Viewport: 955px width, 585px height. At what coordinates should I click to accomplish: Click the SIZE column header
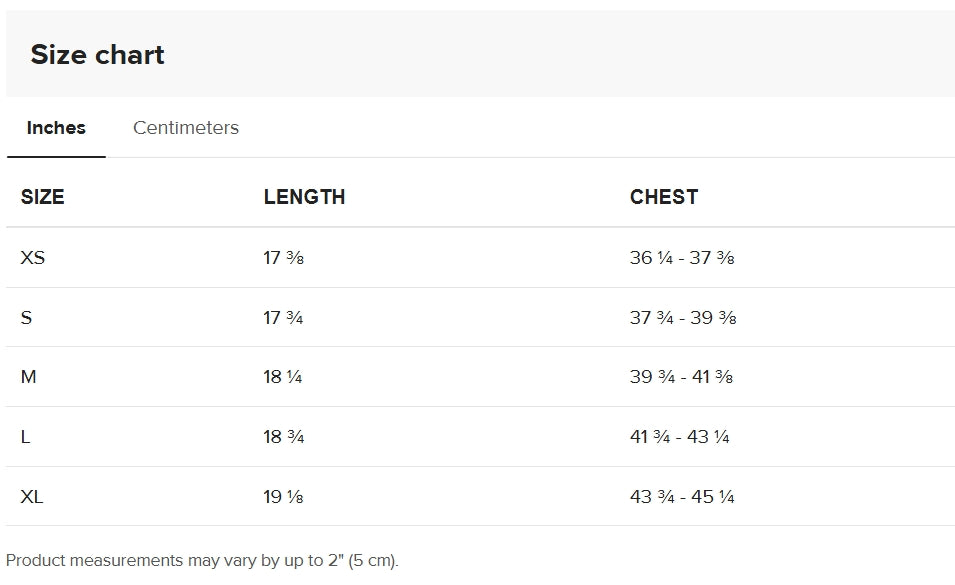(x=43, y=197)
